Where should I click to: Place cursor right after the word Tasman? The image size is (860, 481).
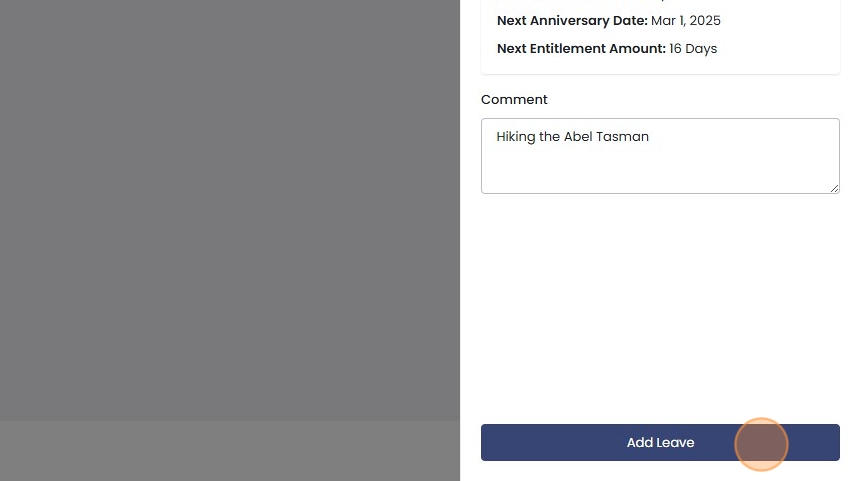(x=651, y=137)
